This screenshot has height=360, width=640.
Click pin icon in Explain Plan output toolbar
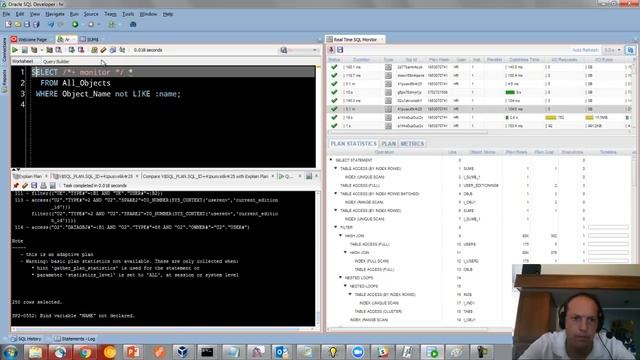tap(16, 185)
